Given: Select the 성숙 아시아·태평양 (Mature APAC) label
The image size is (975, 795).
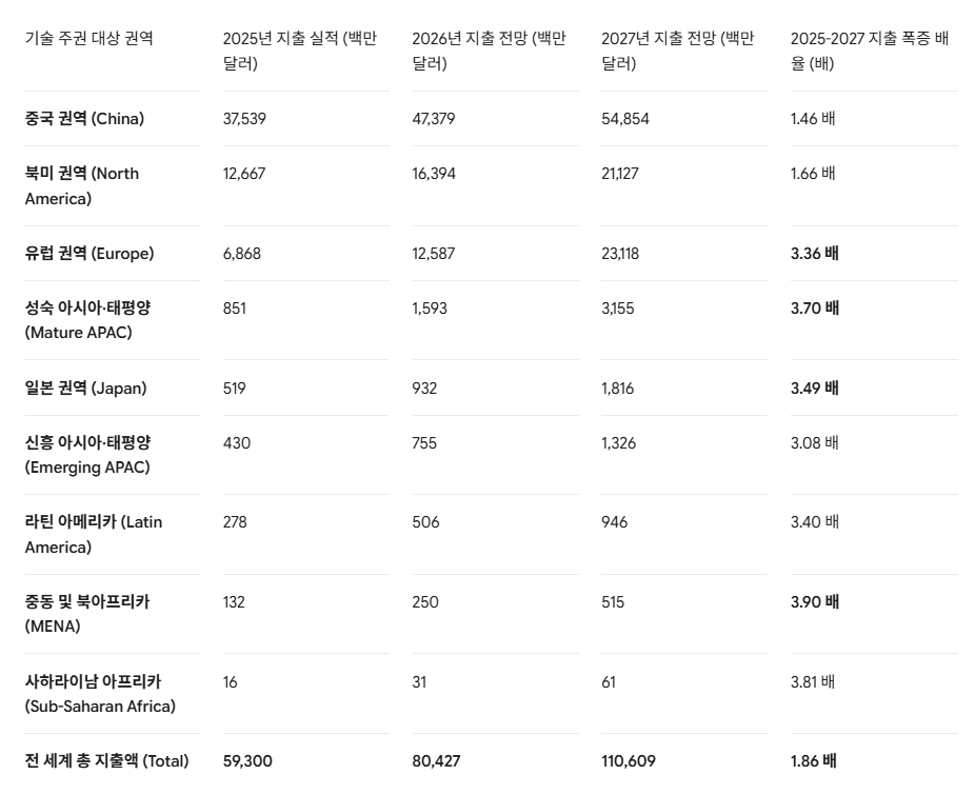Looking at the screenshot, I should click(88, 320).
